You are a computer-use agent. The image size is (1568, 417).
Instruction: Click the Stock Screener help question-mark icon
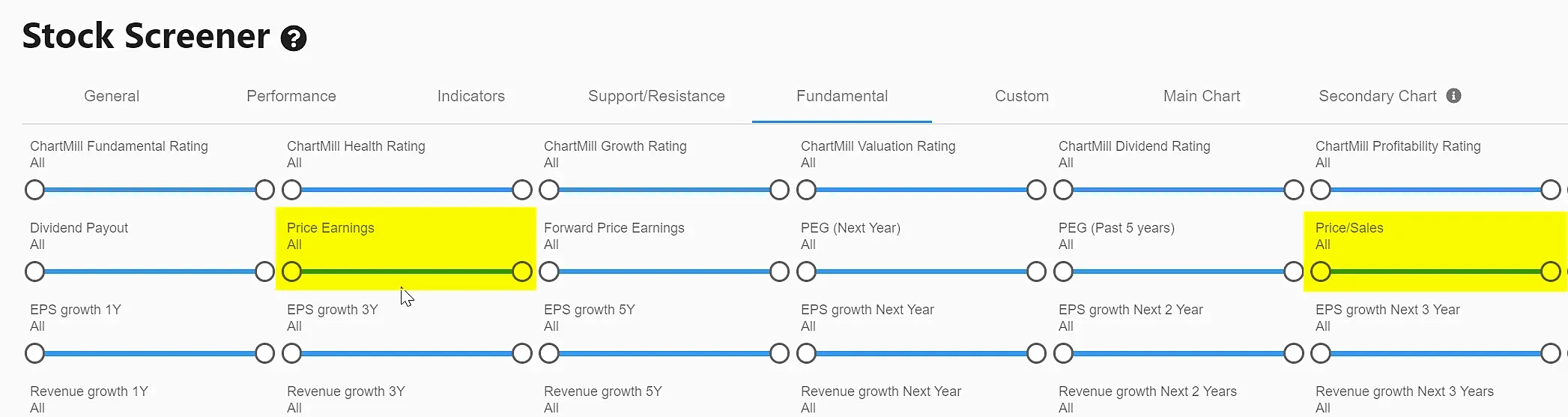(x=294, y=38)
